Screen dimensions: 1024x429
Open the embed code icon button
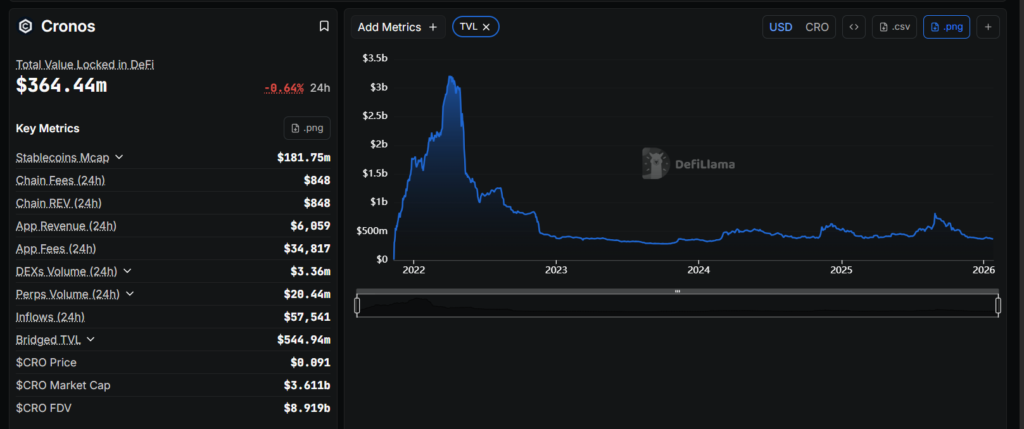click(x=853, y=27)
